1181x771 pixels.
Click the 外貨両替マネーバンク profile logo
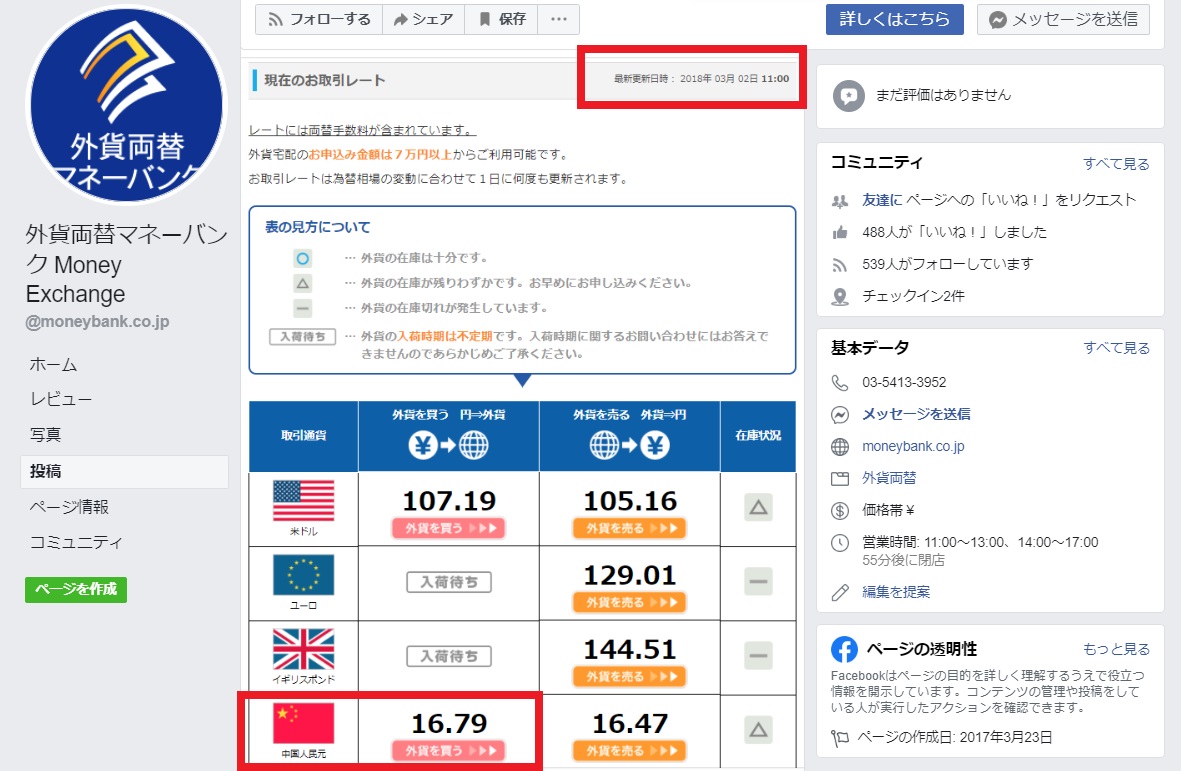point(126,105)
